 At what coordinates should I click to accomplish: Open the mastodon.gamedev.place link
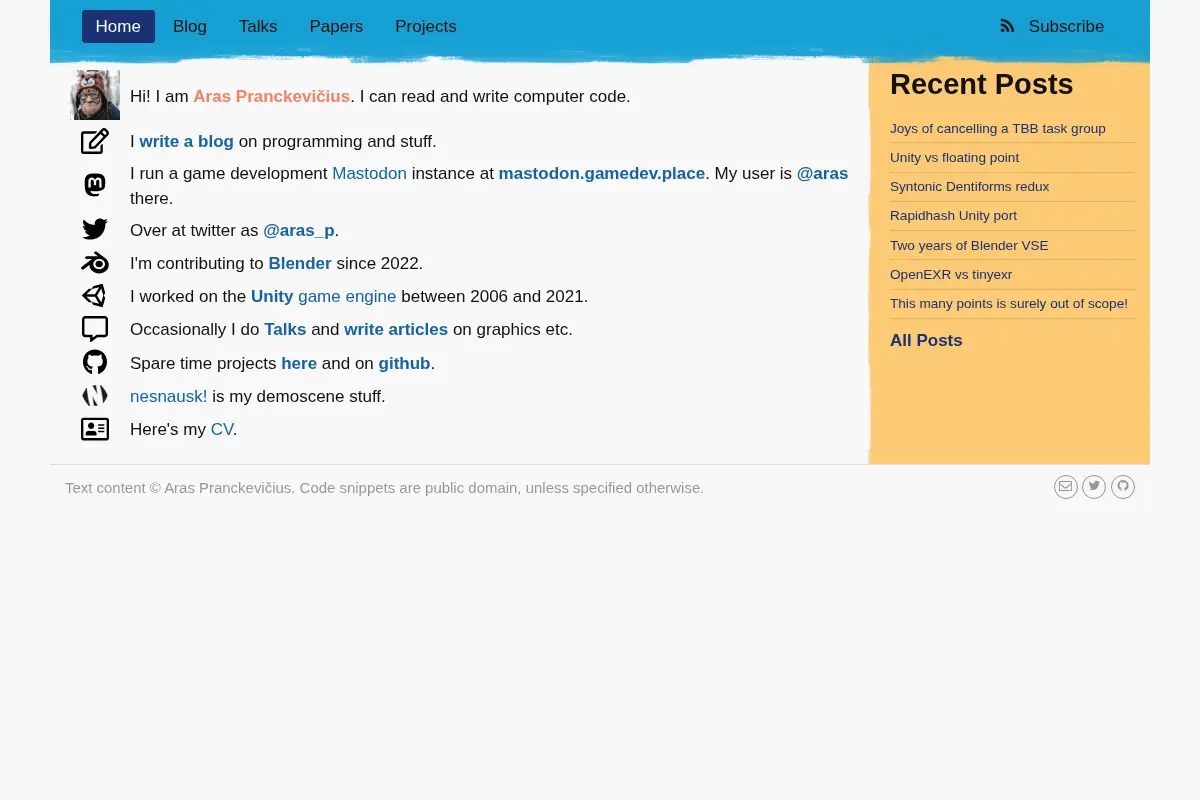pos(602,174)
